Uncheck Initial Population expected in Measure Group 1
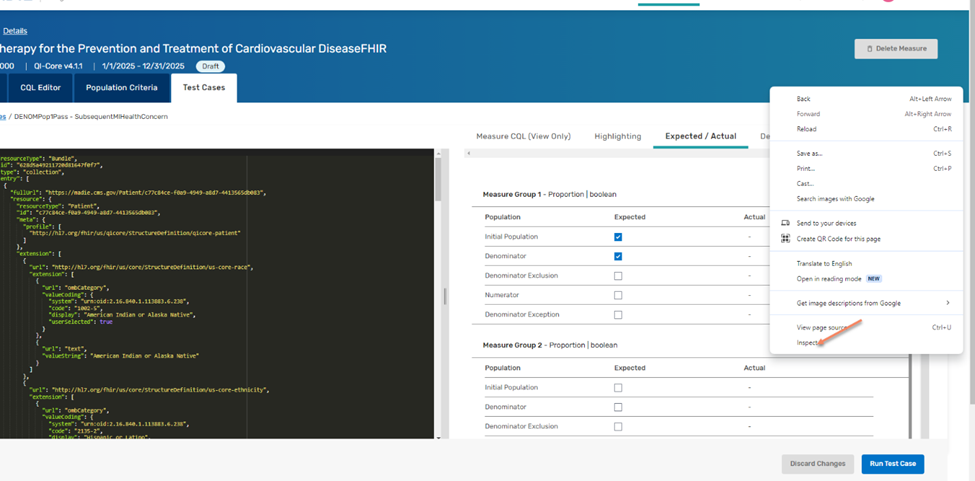The height and width of the screenshot is (481, 975). (x=618, y=237)
